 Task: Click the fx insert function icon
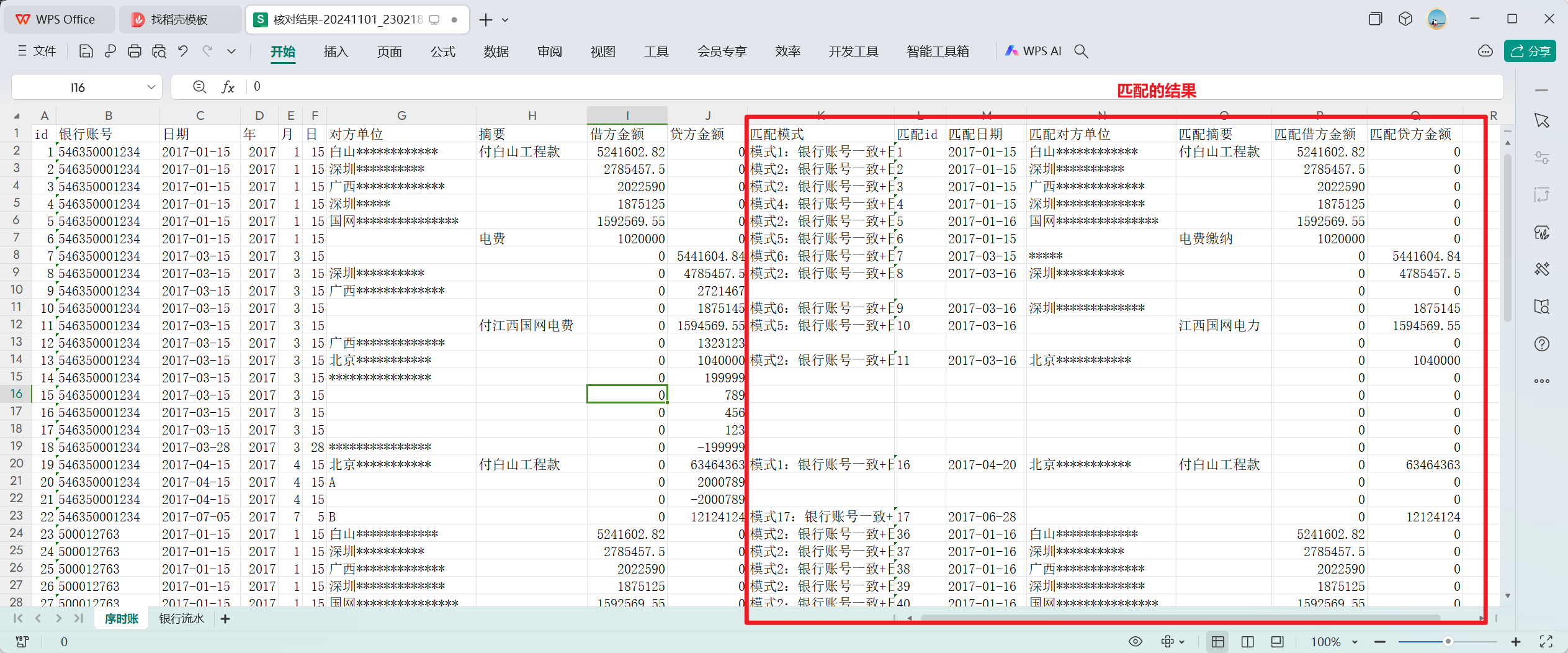[228, 88]
